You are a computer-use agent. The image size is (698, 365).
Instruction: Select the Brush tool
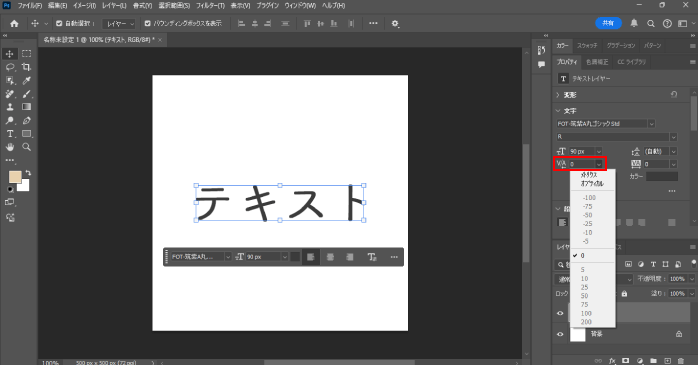[27, 94]
